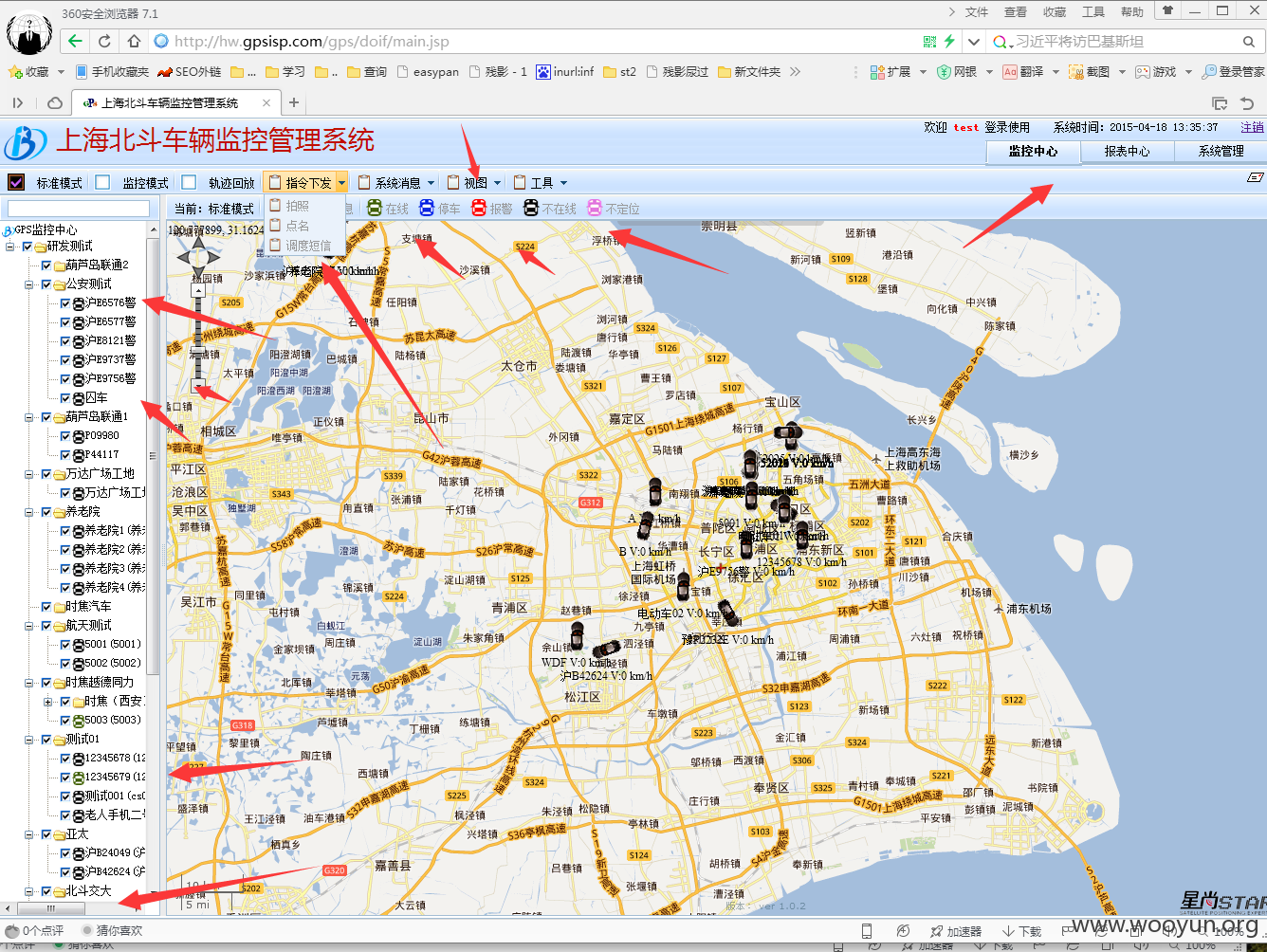Click vehicle icon of 囚车 in tree
The height and width of the screenshot is (952, 1267).
point(79,398)
